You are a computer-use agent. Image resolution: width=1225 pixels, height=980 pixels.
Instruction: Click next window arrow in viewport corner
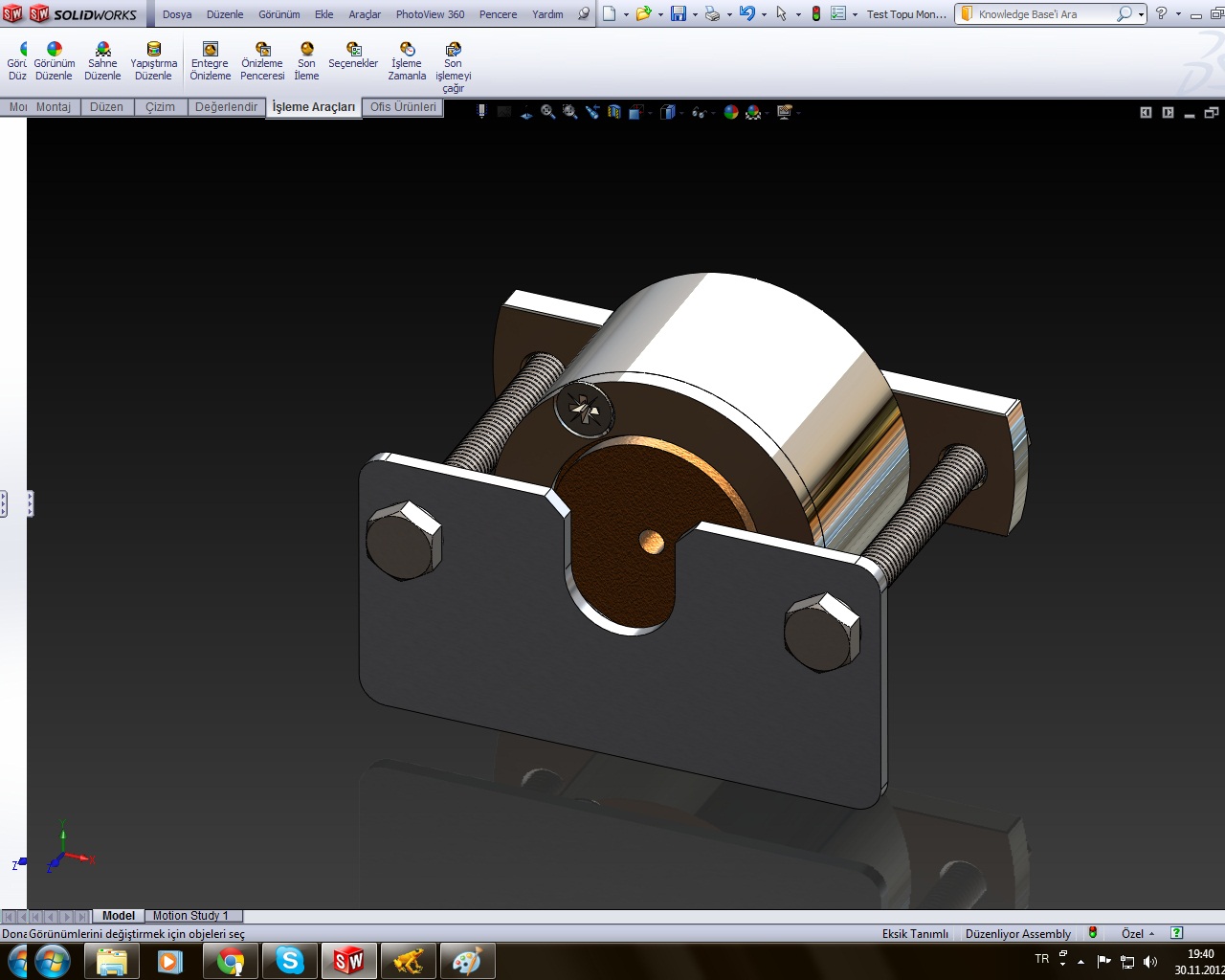point(1168,113)
